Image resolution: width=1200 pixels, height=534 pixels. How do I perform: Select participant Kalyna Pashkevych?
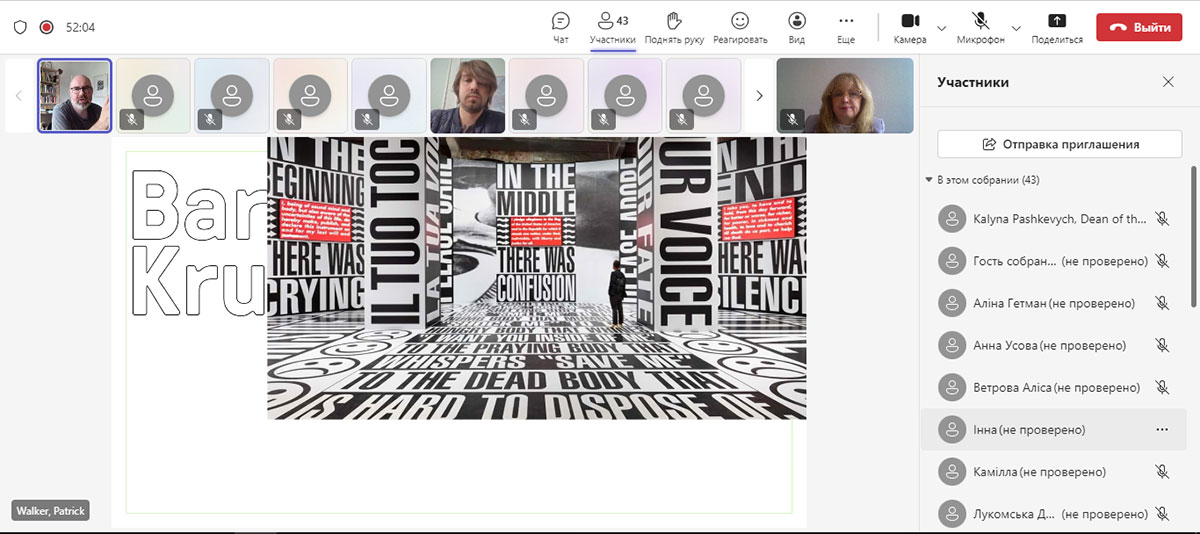(x=1054, y=219)
